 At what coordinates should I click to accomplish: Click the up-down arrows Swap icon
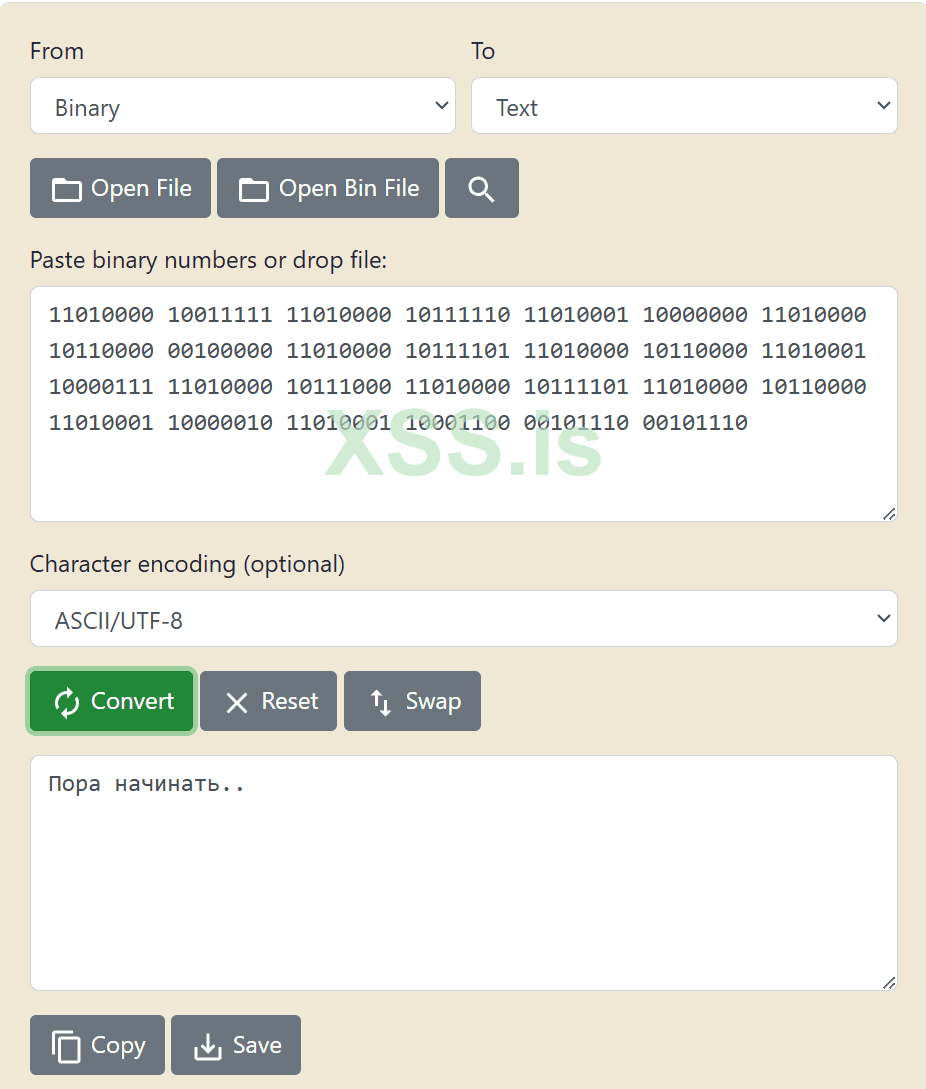click(x=381, y=702)
